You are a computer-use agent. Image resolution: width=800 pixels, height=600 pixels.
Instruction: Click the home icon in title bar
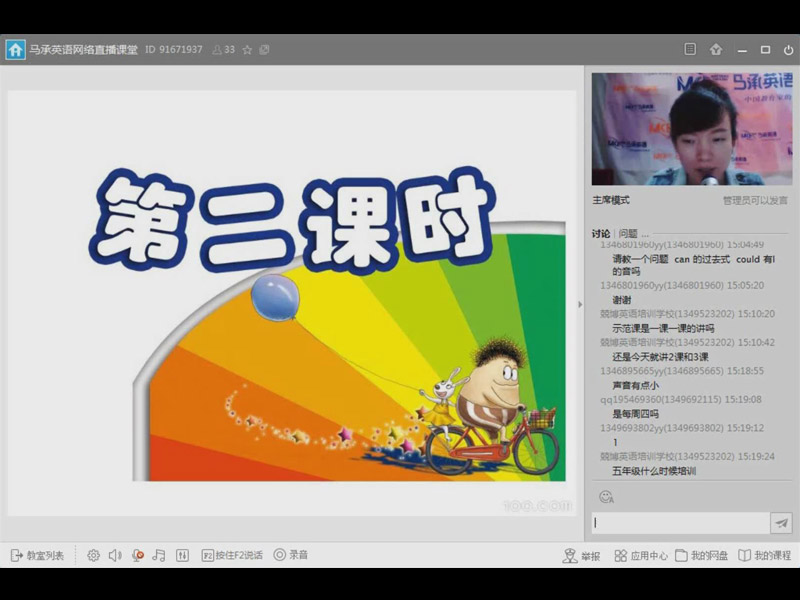15,49
